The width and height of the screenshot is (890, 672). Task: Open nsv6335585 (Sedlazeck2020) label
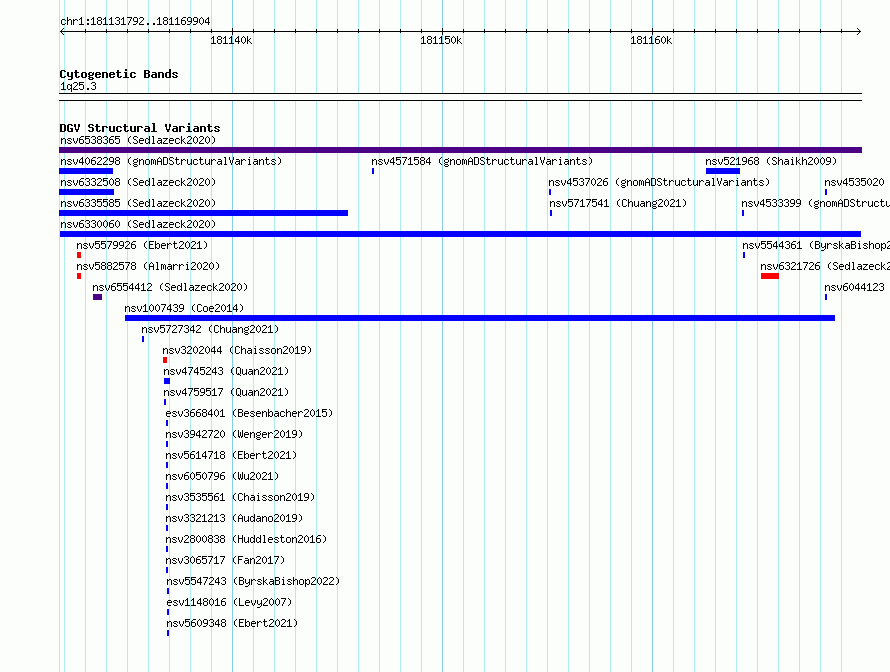138,203
